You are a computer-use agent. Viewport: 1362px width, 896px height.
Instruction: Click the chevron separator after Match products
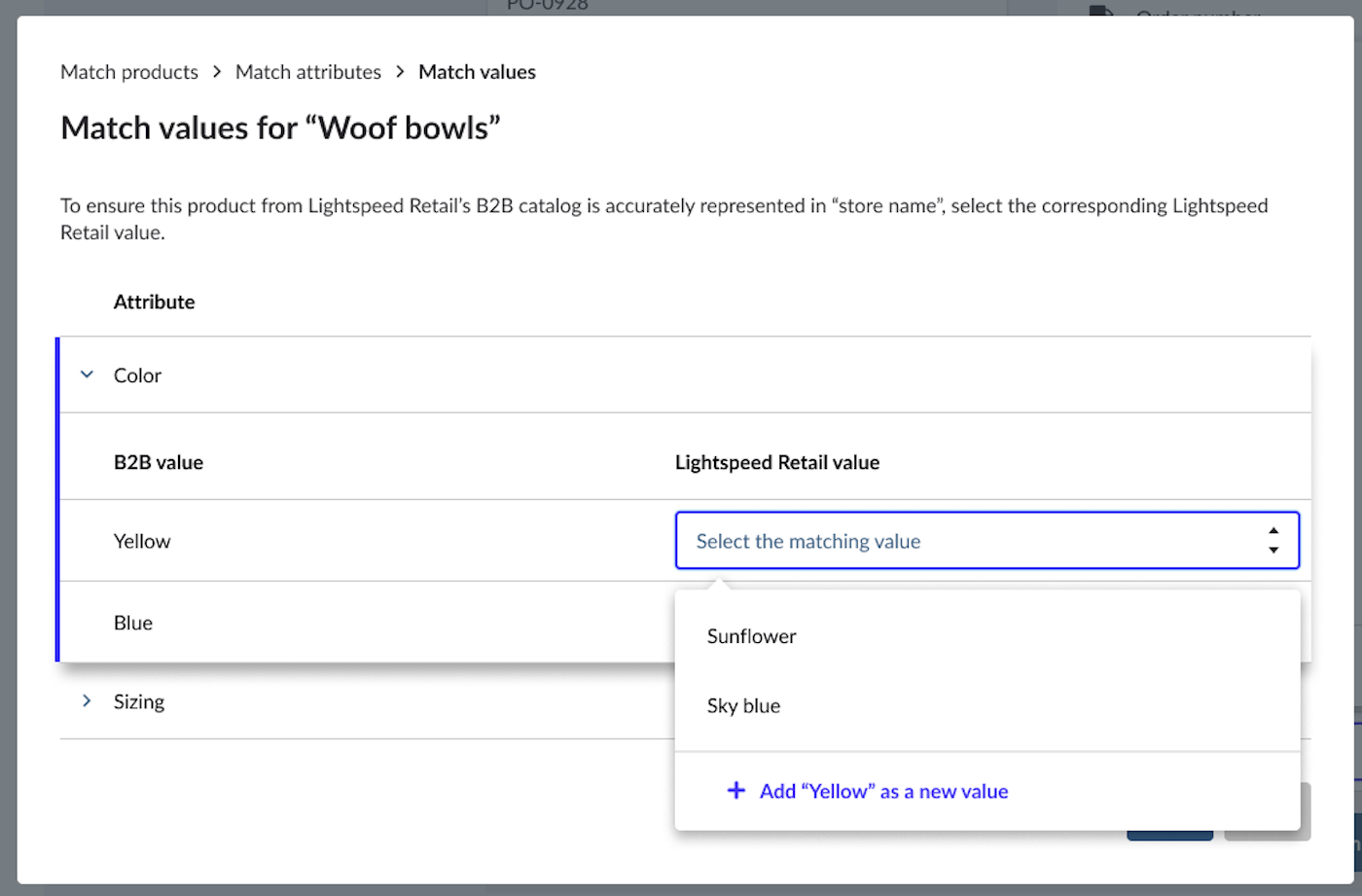(x=217, y=72)
